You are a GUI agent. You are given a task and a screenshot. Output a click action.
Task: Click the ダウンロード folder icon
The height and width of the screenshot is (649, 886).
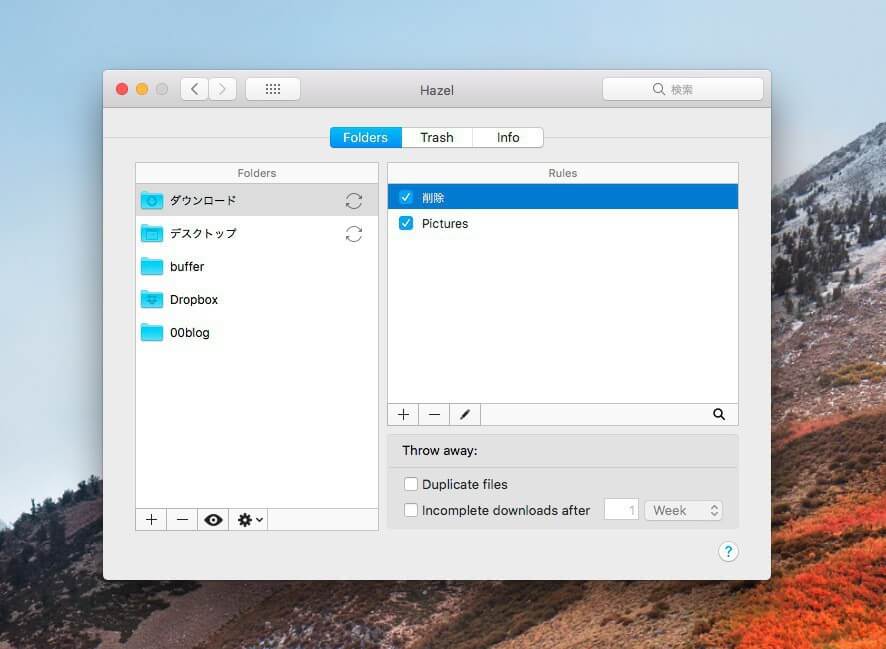coord(151,201)
